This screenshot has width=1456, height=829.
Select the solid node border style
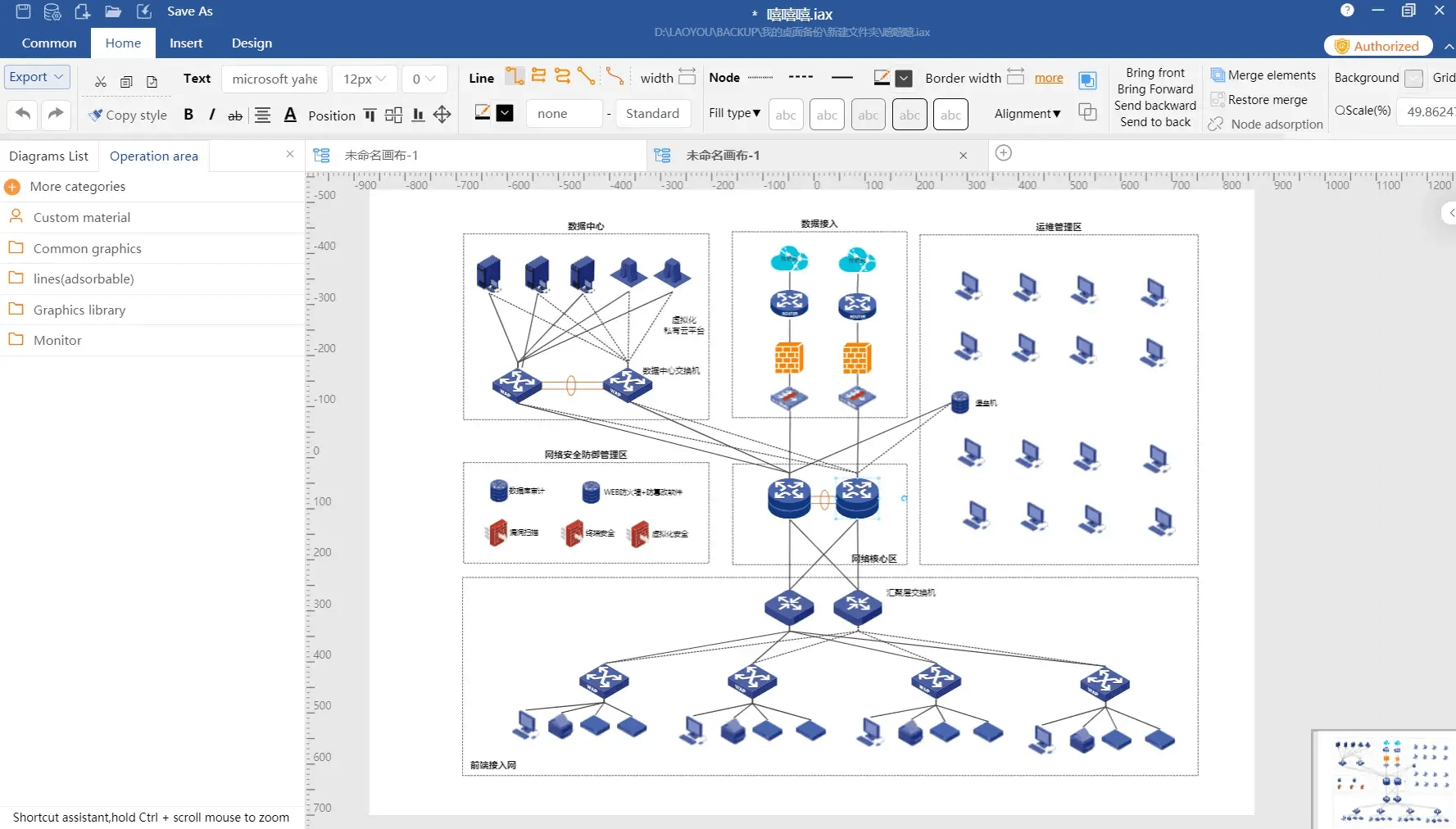tap(841, 77)
